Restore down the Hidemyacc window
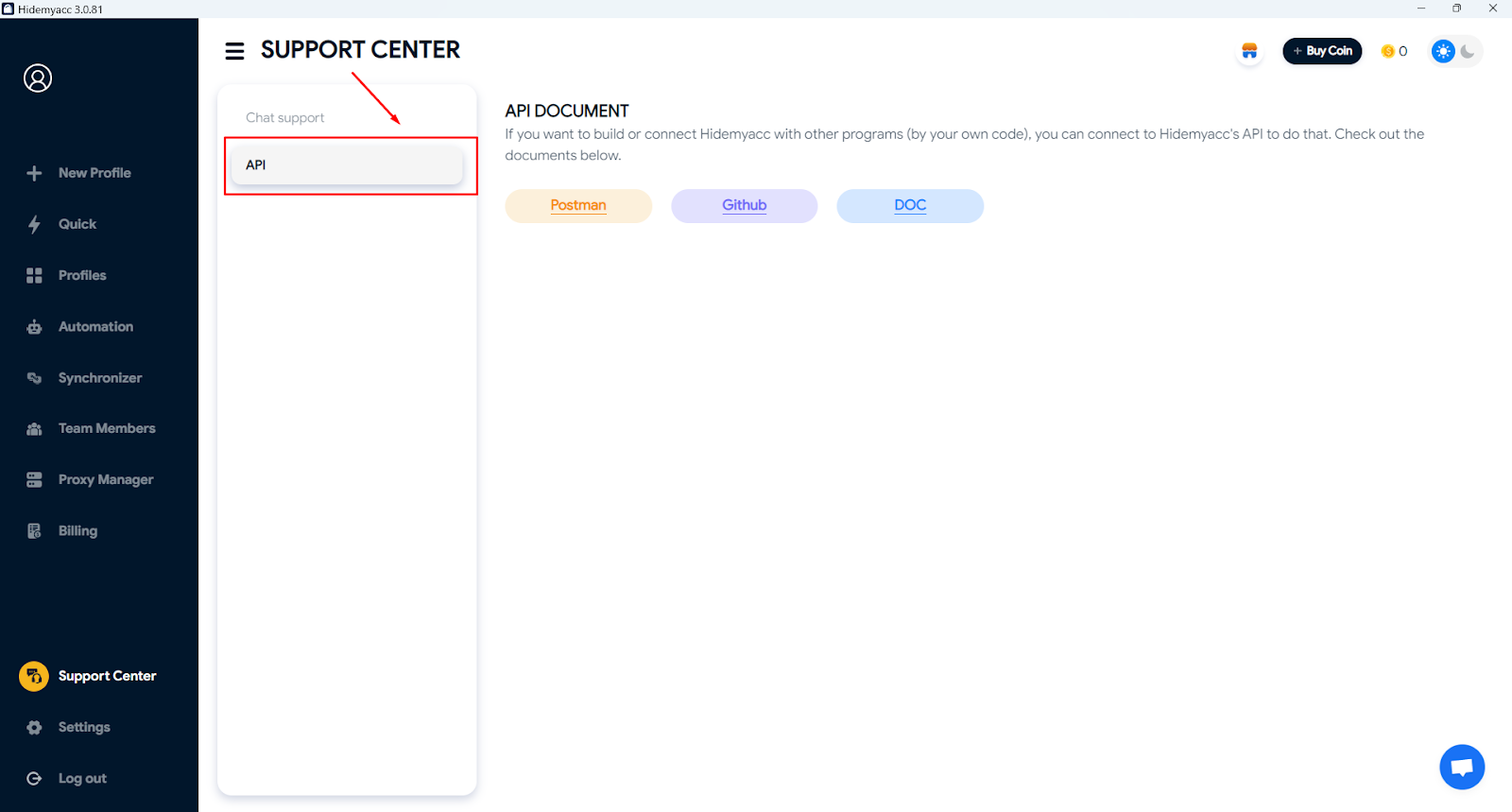Image resolution: width=1512 pixels, height=812 pixels. tap(1457, 9)
